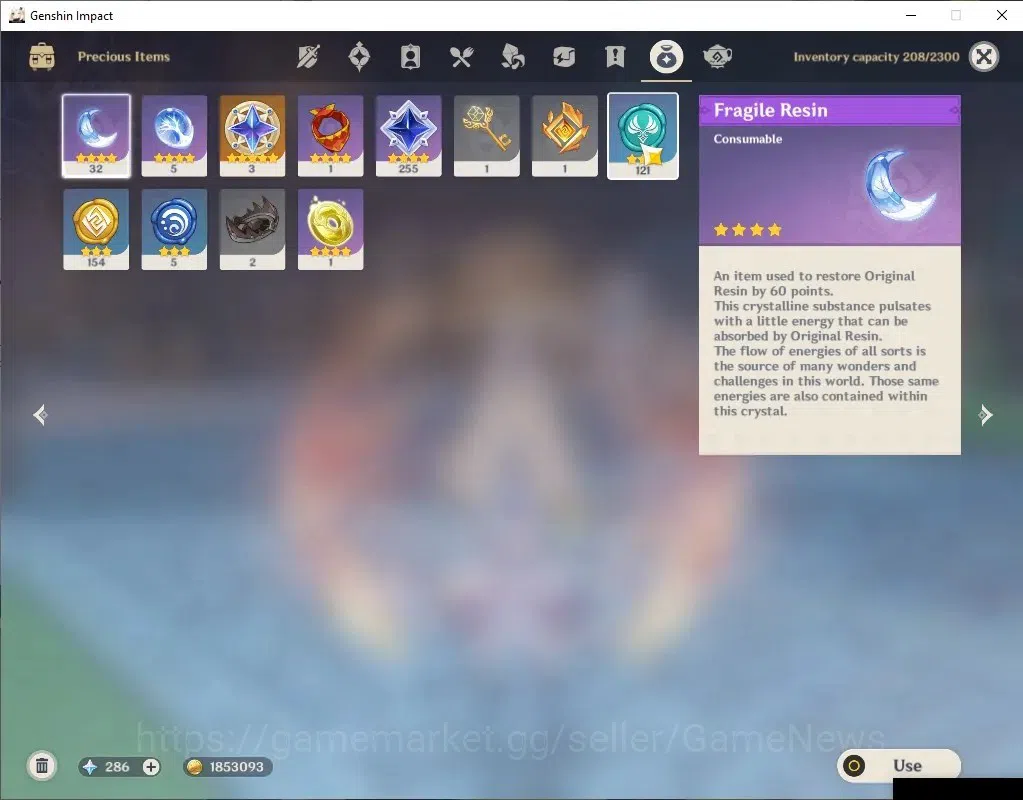
Task: Click the Fragile Resin description text
Action: [826, 343]
